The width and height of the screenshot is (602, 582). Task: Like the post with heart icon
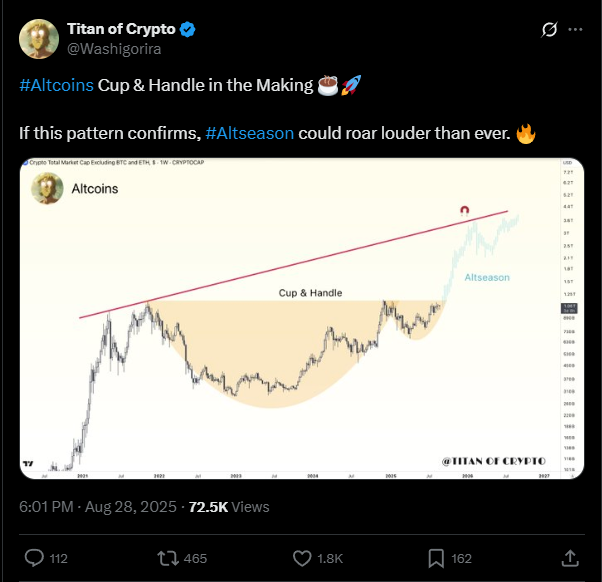[302, 558]
